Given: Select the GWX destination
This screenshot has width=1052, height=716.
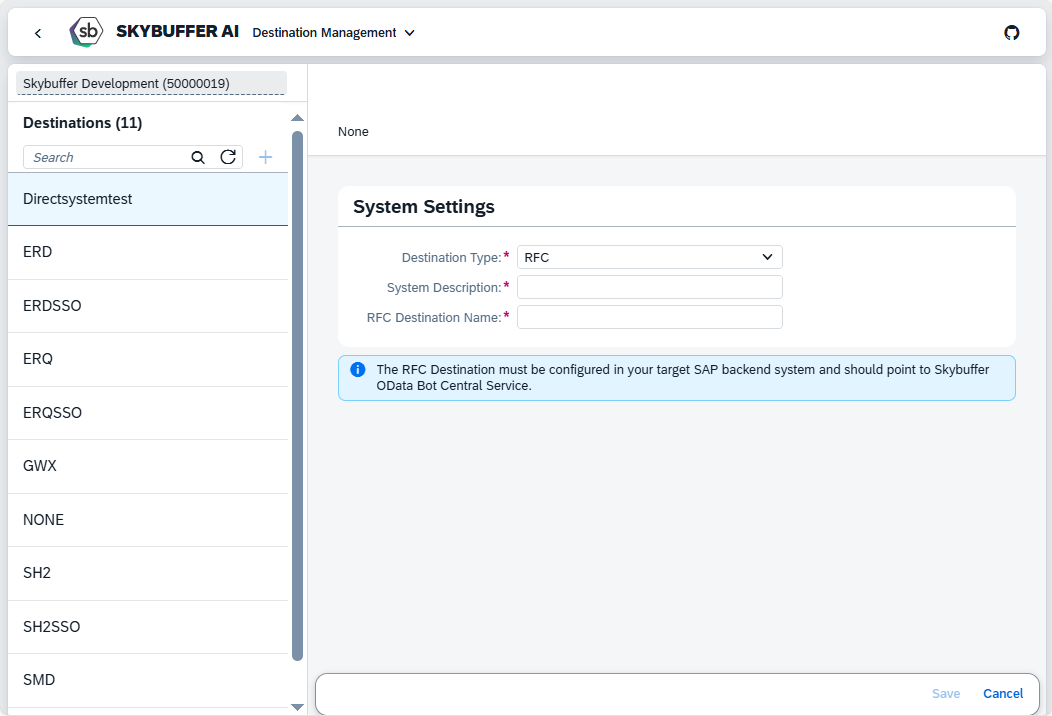Looking at the screenshot, I should coord(148,466).
